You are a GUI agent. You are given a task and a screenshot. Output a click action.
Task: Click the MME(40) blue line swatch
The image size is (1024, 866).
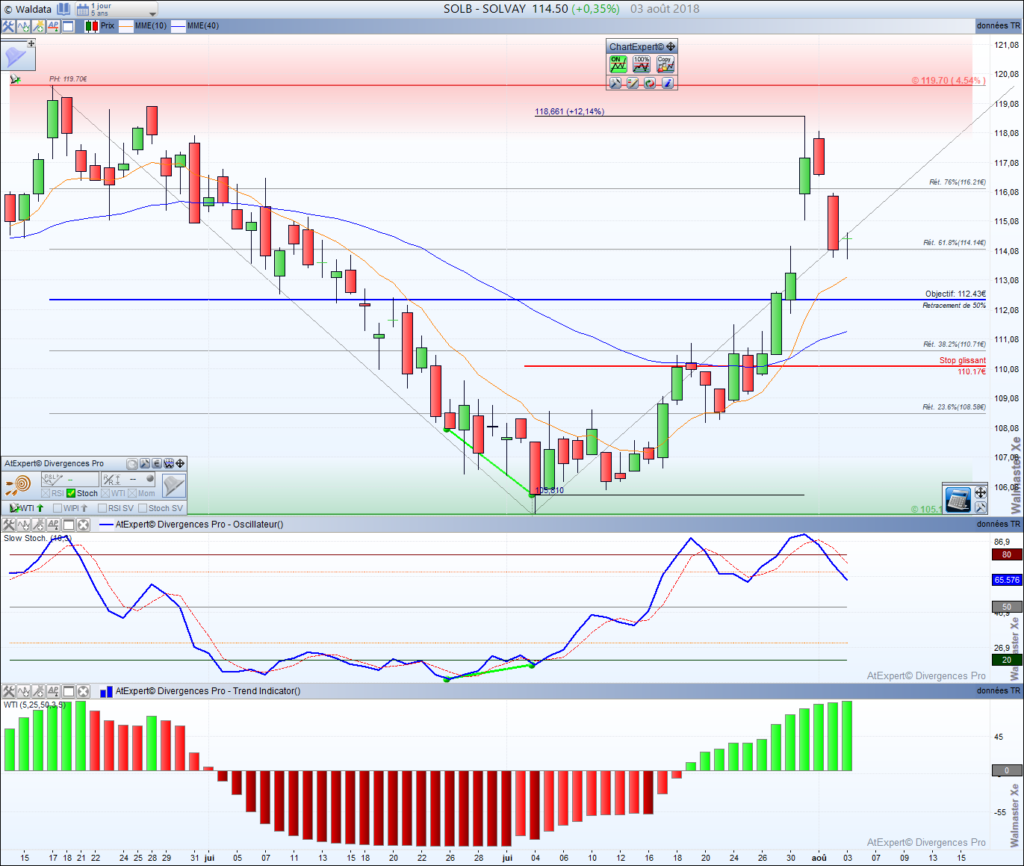coord(178,26)
